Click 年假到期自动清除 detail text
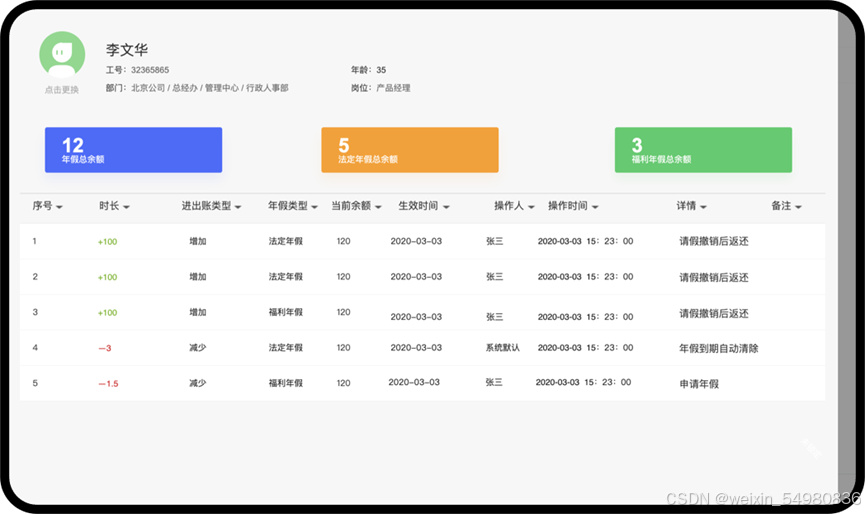Screen dimensions: 865x514 pyautogui.click(x=719, y=348)
